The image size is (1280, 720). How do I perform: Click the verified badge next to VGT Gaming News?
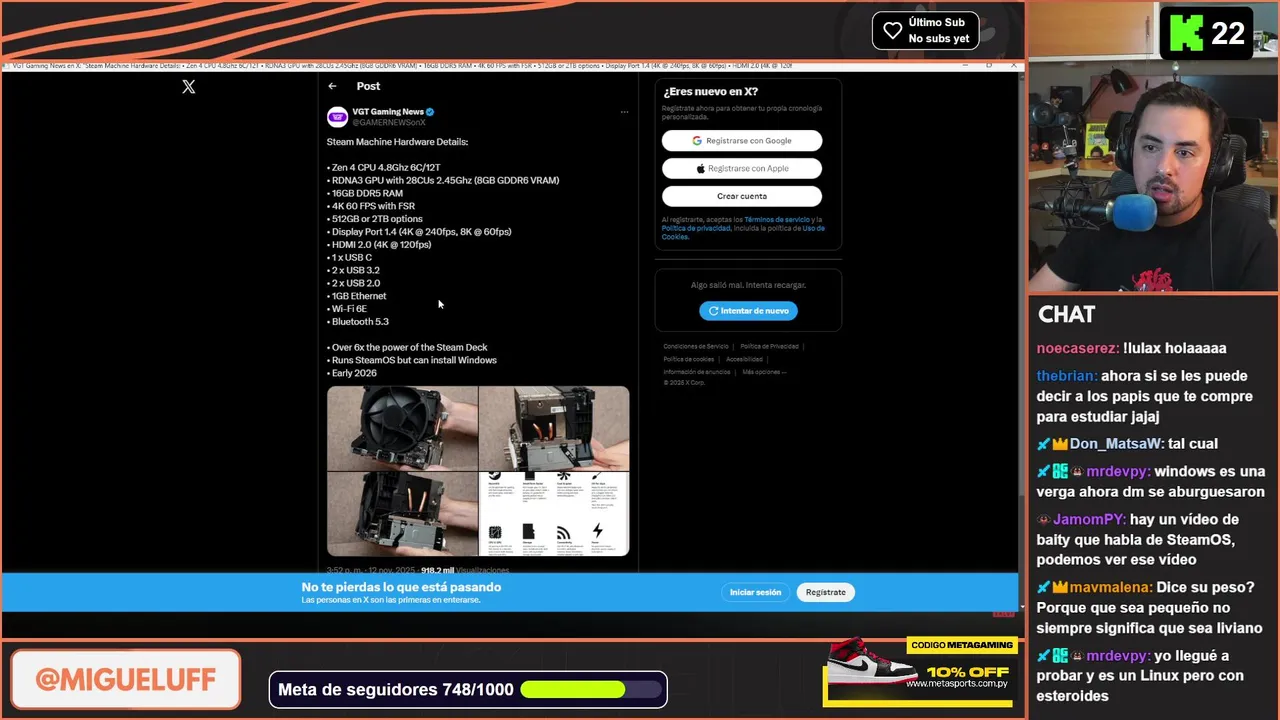click(x=431, y=112)
